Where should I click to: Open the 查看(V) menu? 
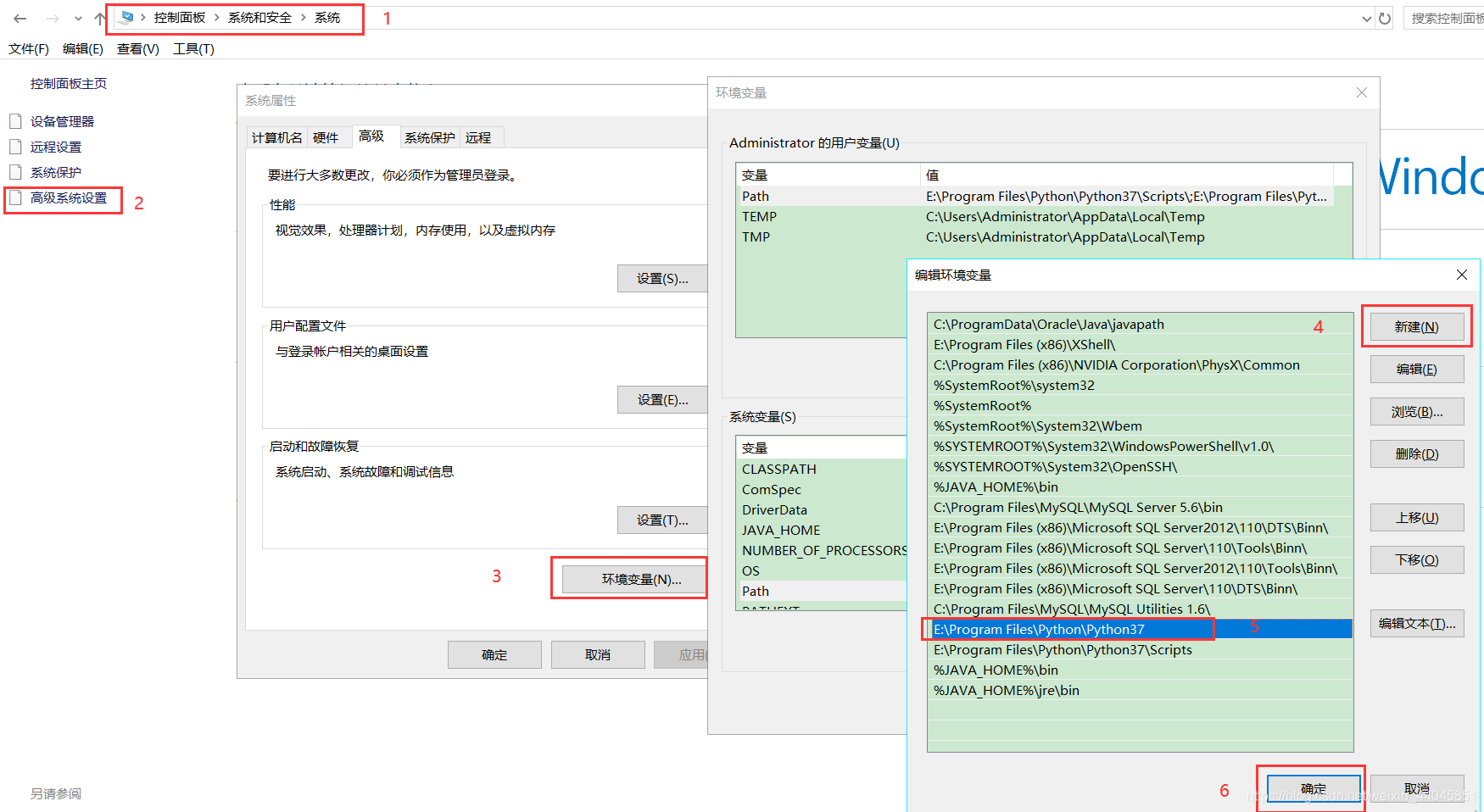[x=137, y=49]
